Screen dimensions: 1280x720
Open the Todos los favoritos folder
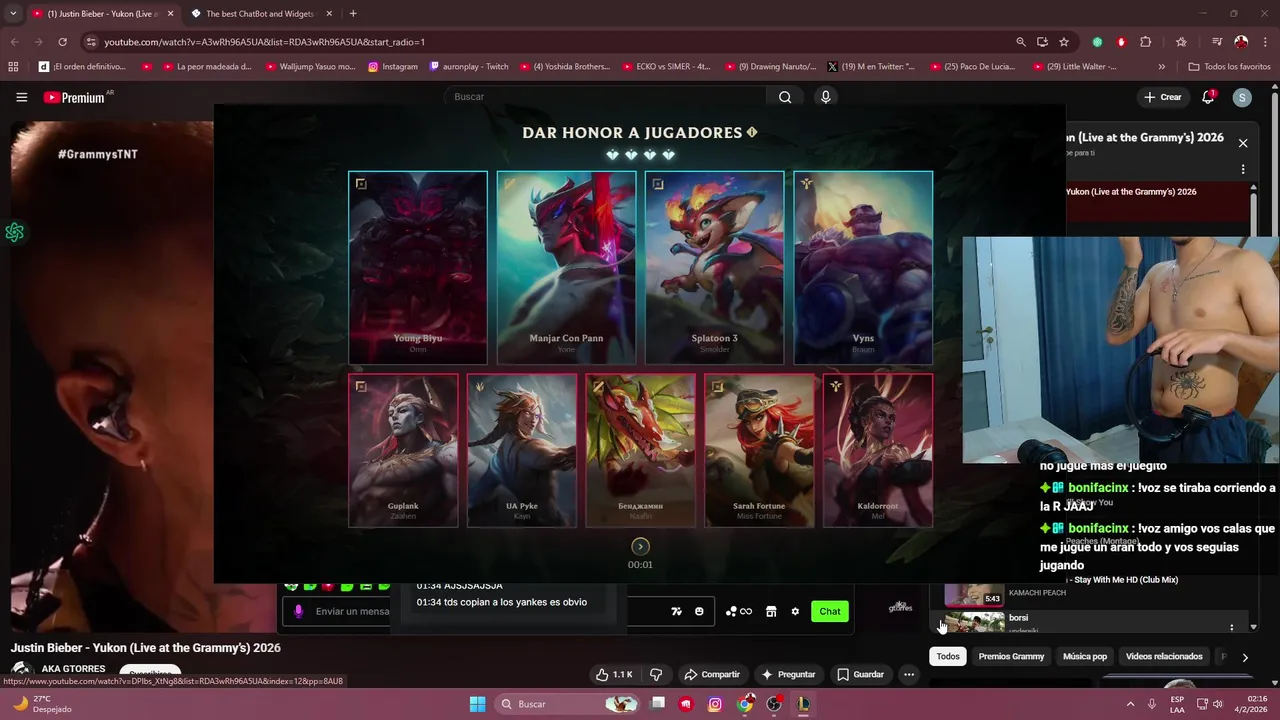[1229, 67]
